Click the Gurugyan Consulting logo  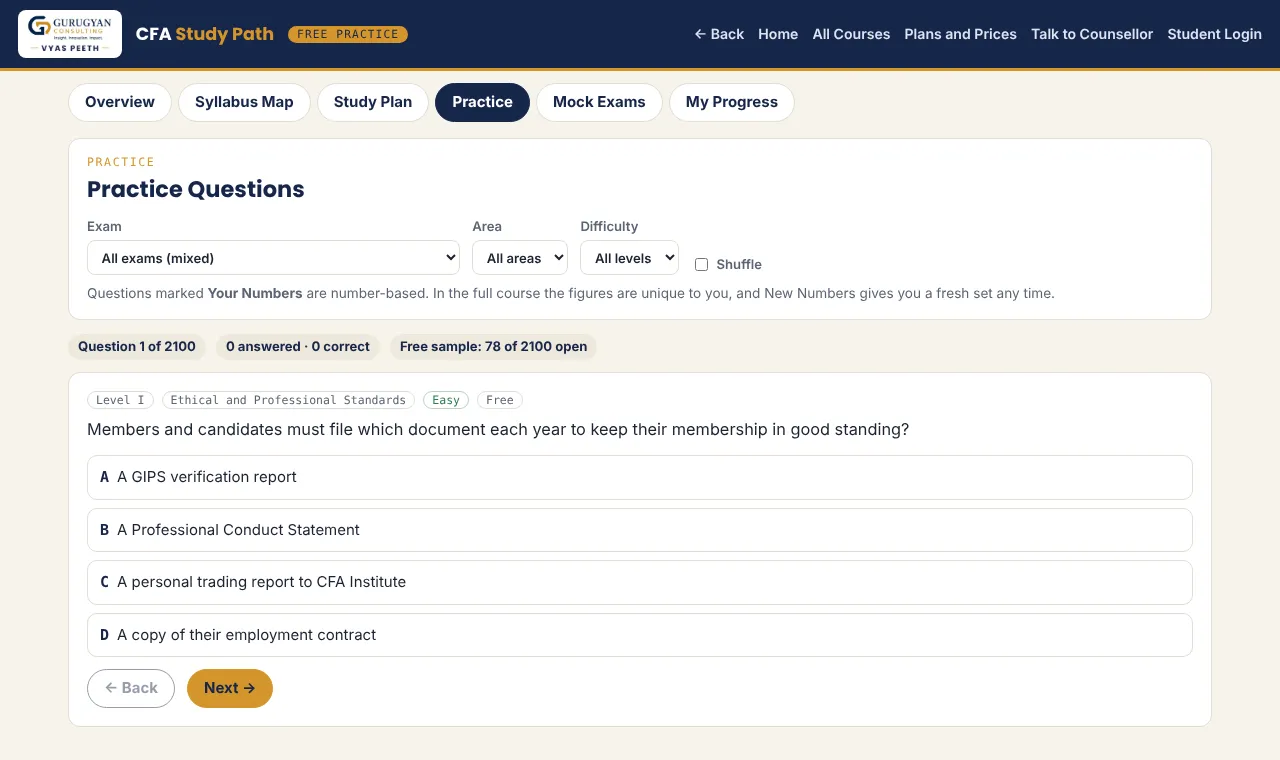(x=70, y=34)
